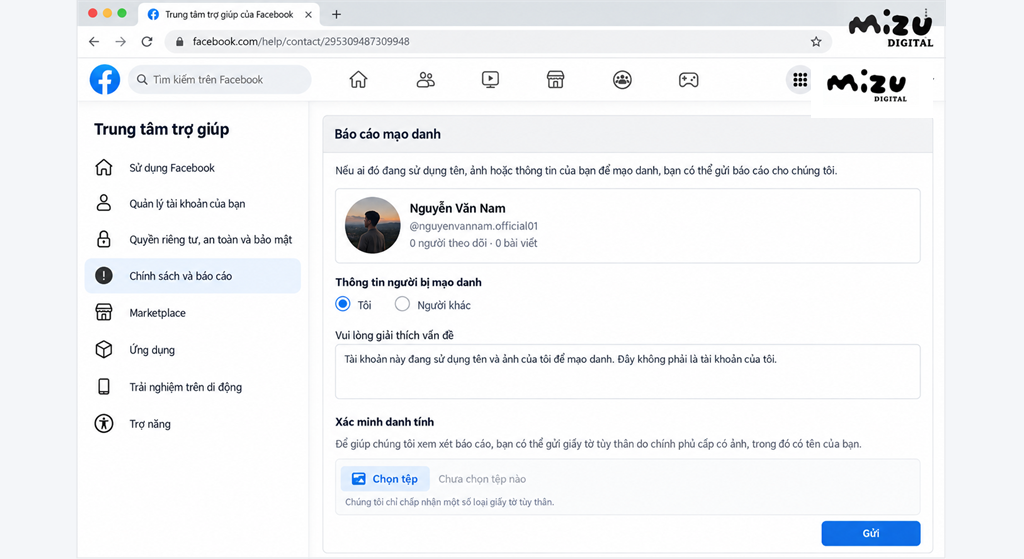Click the person icon beside Quản lý tài khoản
Viewport: 1024px width, 559px height.
pos(104,203)
